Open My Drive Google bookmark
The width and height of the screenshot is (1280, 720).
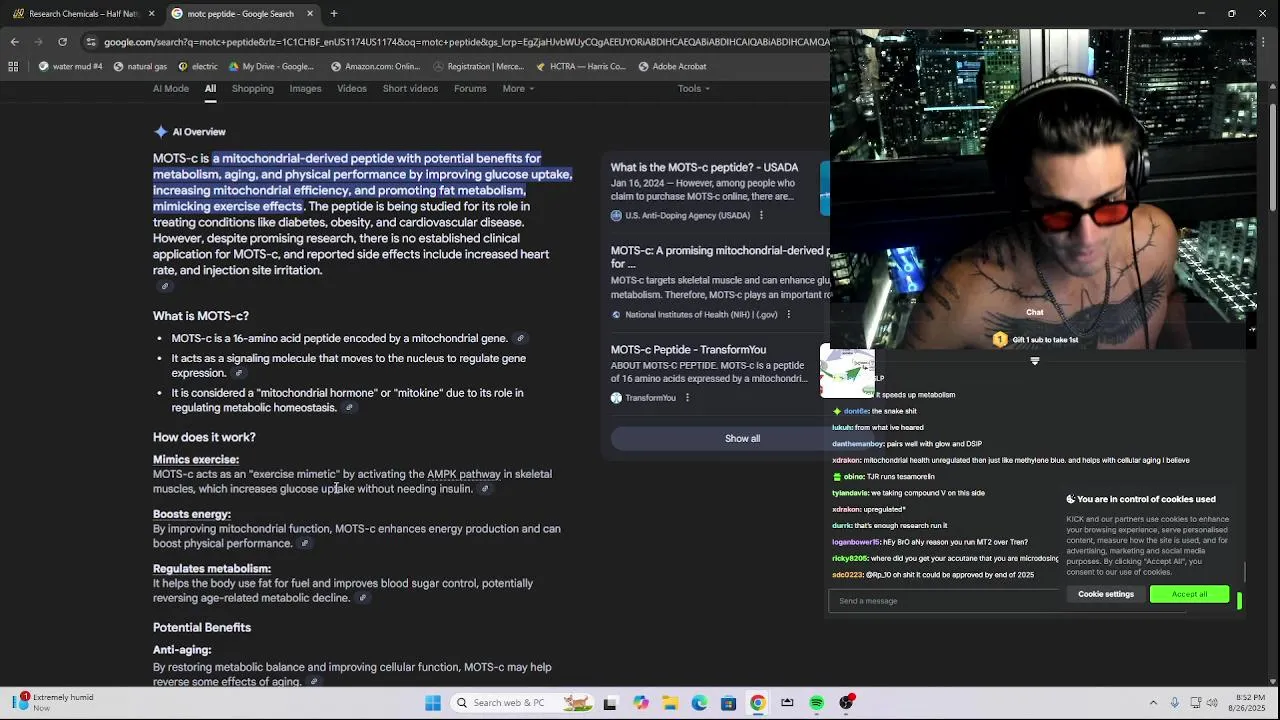click(x=271, y=67)
